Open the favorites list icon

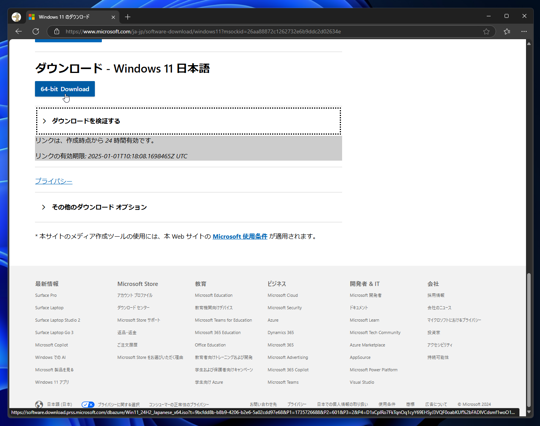pos(507,31)
